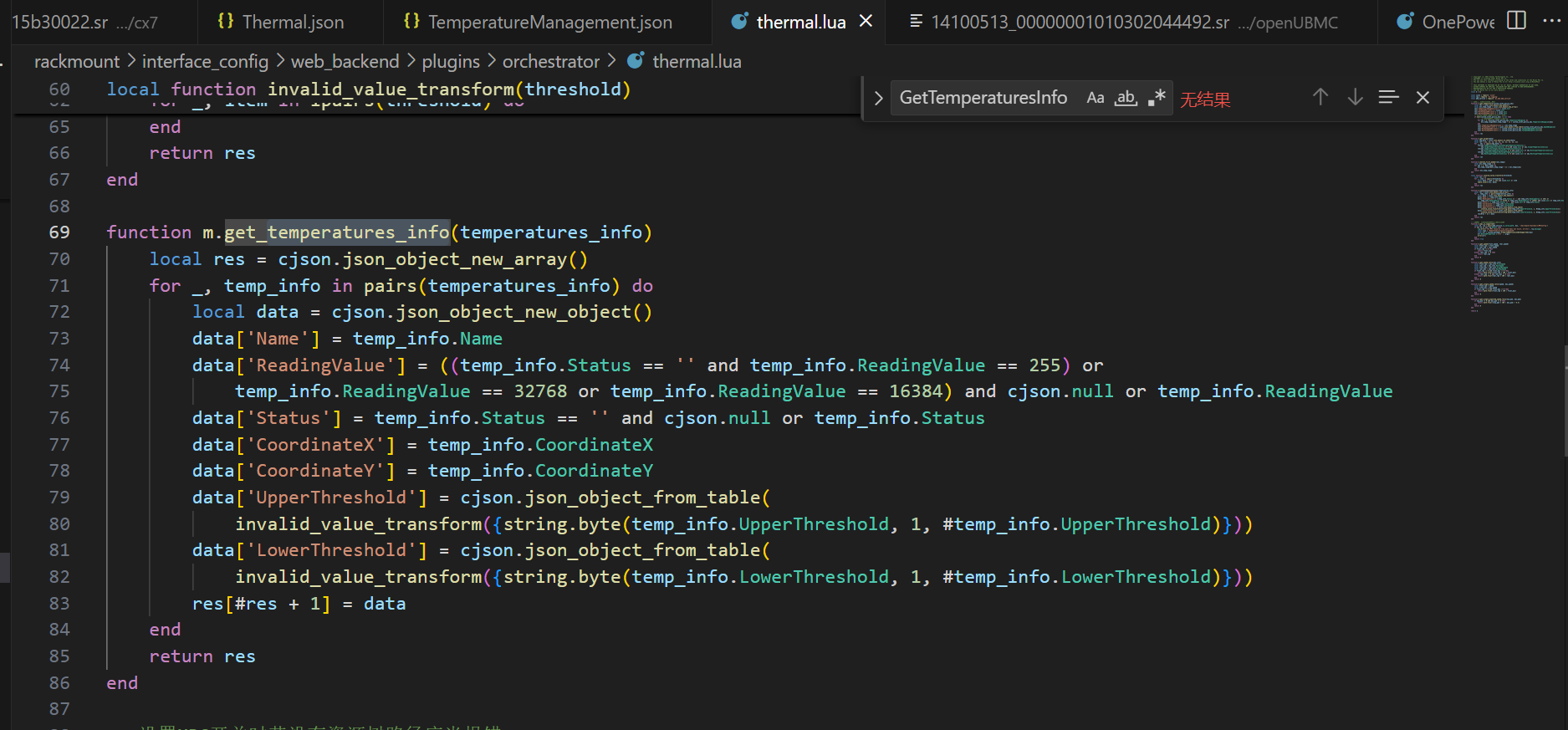
Task: Open the web_backend breadcrumb segment
Action: click(x=345, y=62)
